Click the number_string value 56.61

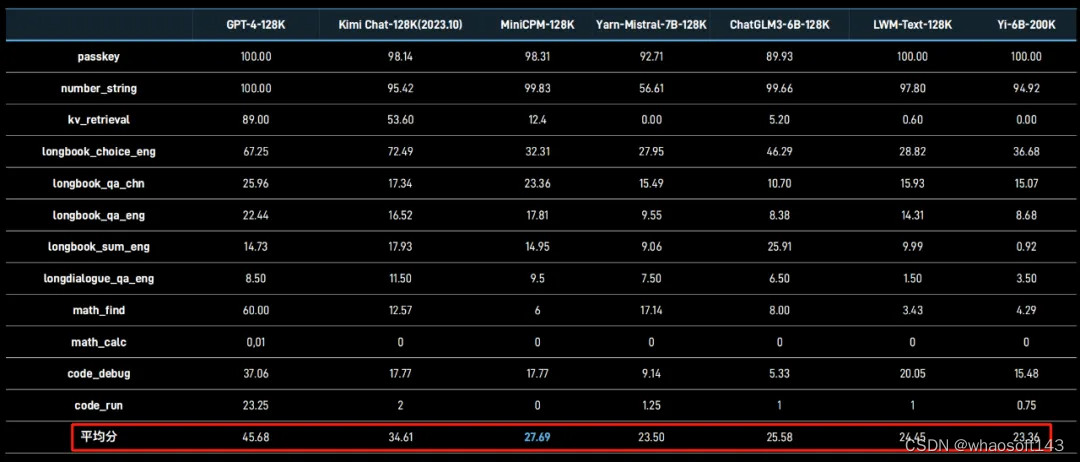[x=651, y=89]
